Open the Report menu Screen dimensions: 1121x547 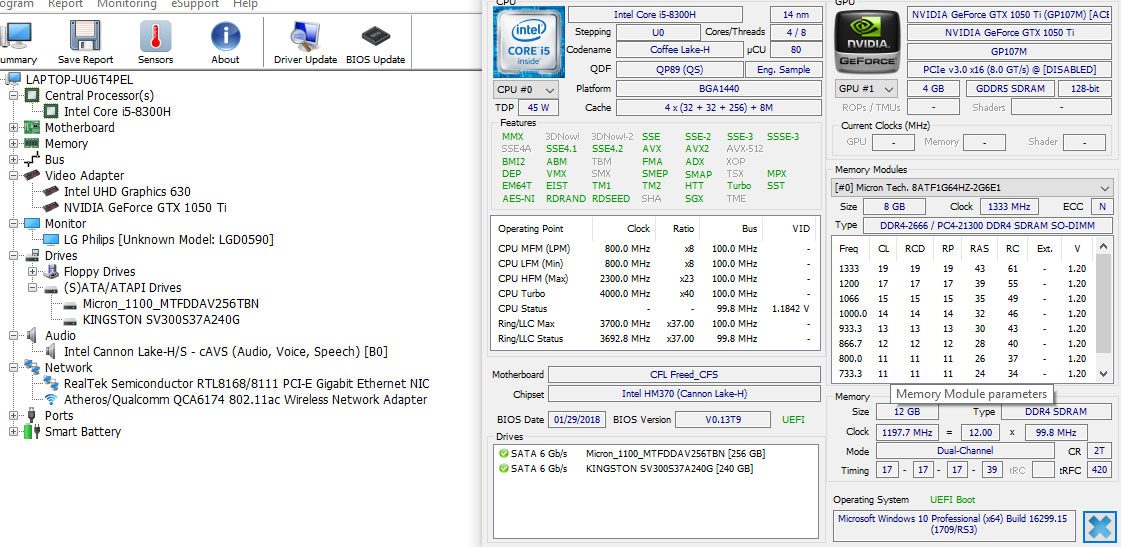[66, 4]
